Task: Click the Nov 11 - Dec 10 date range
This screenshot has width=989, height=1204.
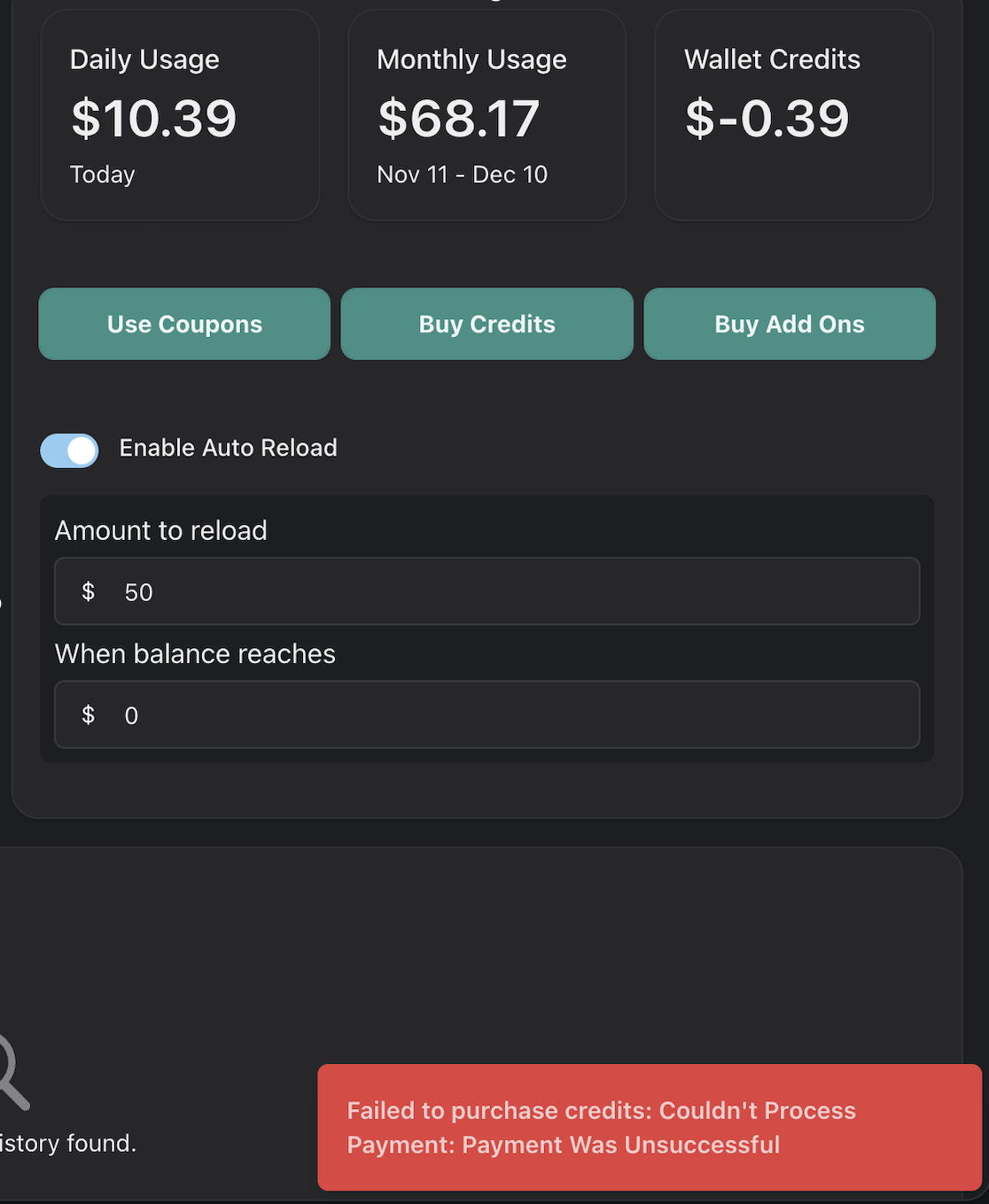Action: (462, 175)
